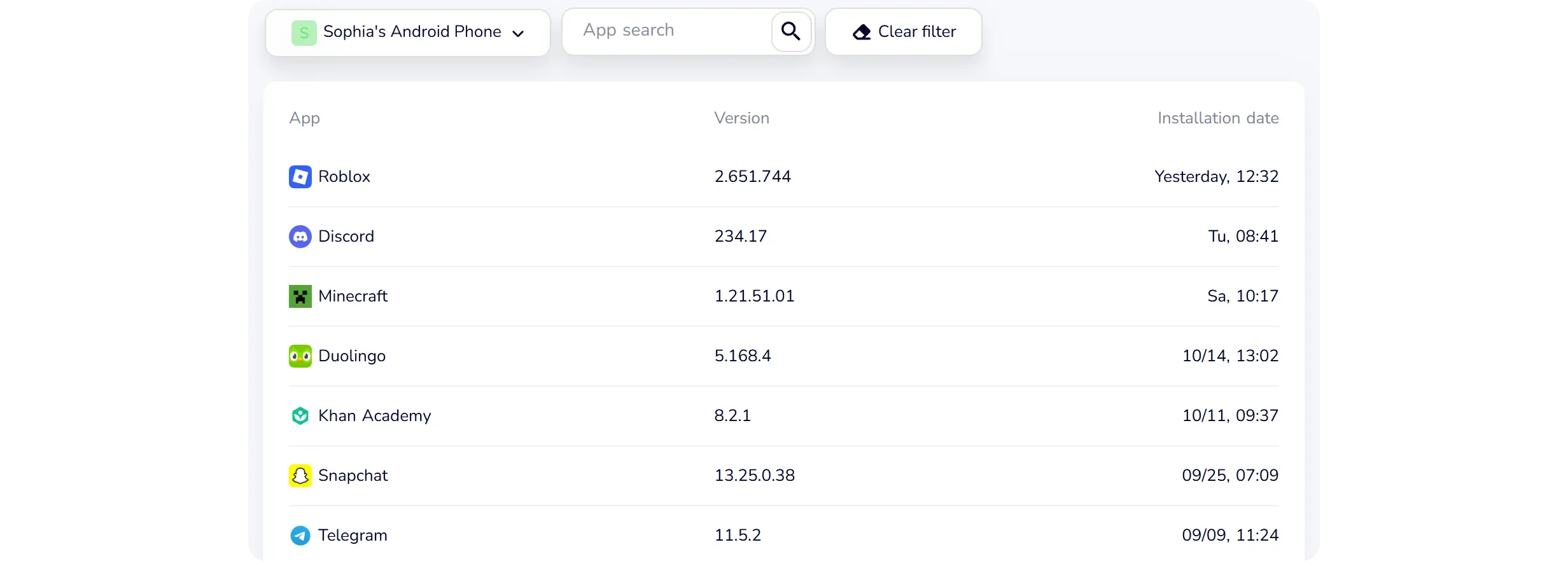Click the Minecraft app icon
Screen dimensions: 1568x561
click(300, 296)
